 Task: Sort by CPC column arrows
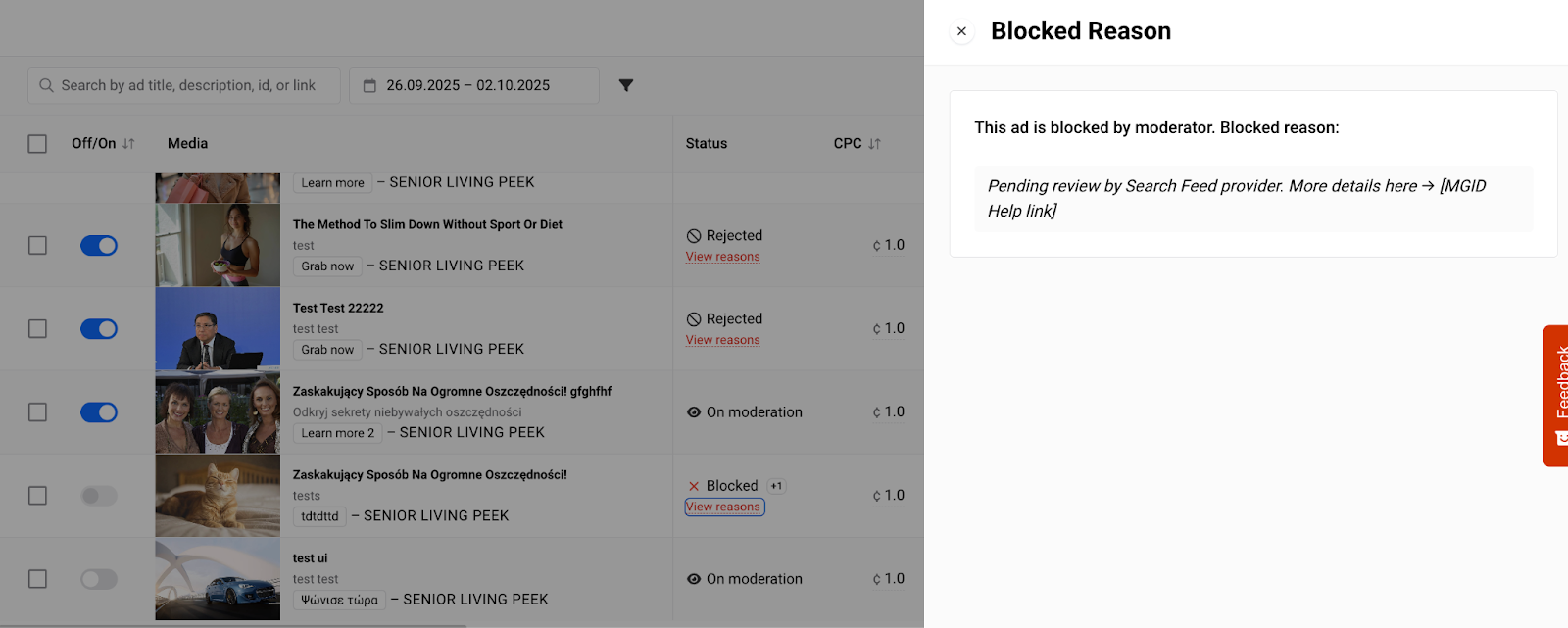[874, 143]
